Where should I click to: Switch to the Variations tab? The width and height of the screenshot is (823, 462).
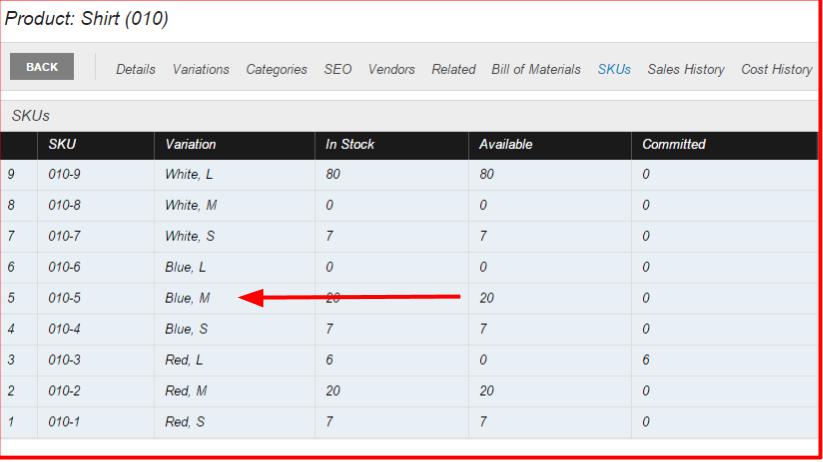tap(201, 69)
